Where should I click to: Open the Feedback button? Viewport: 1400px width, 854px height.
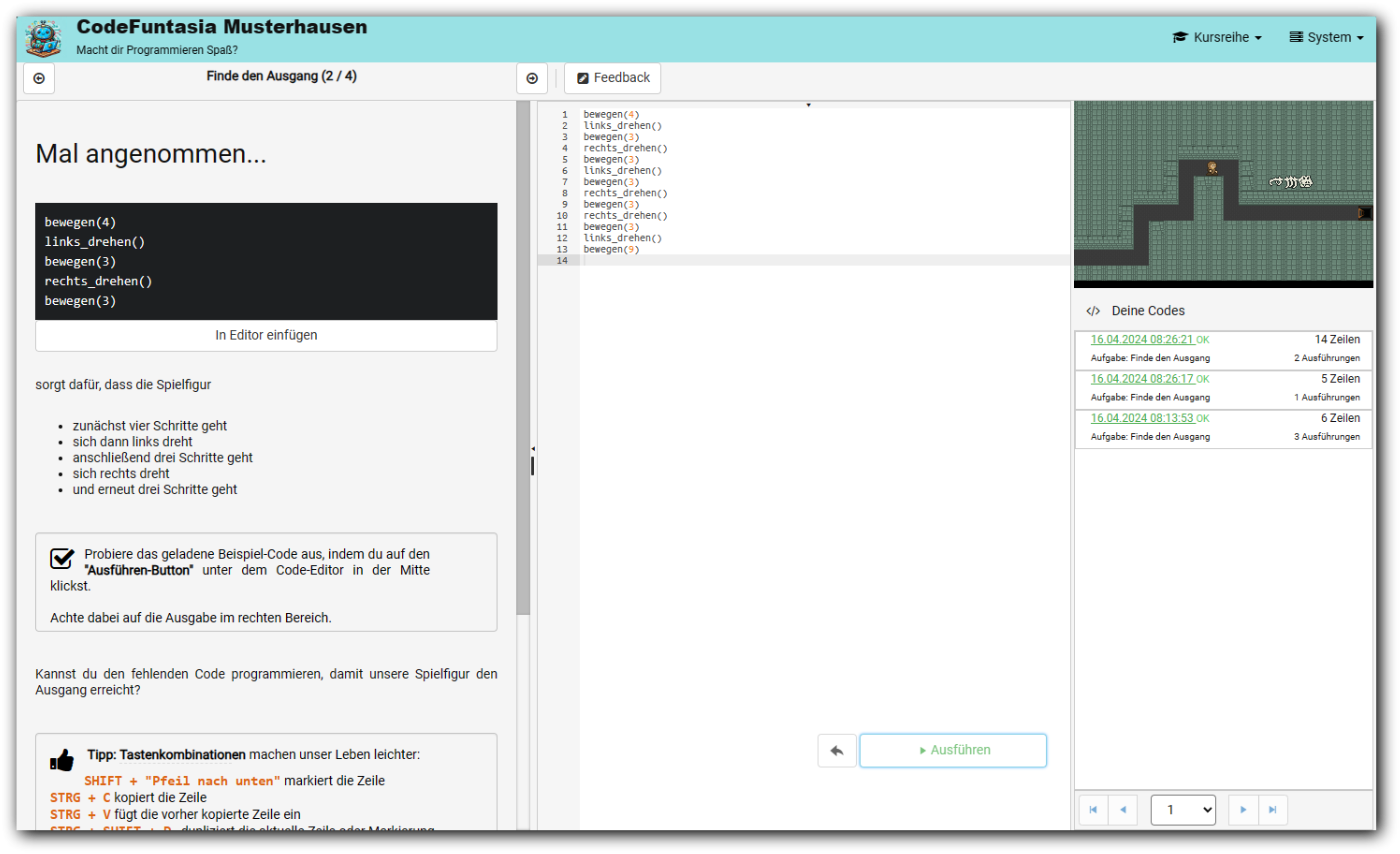613,78
